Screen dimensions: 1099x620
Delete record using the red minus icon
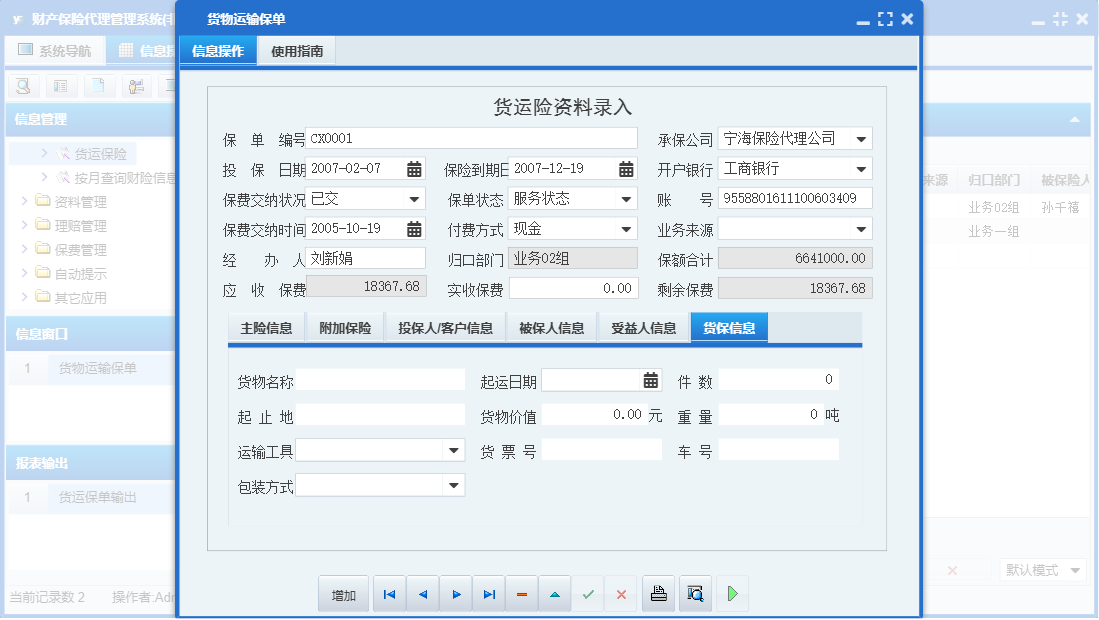tap(521, 593)
